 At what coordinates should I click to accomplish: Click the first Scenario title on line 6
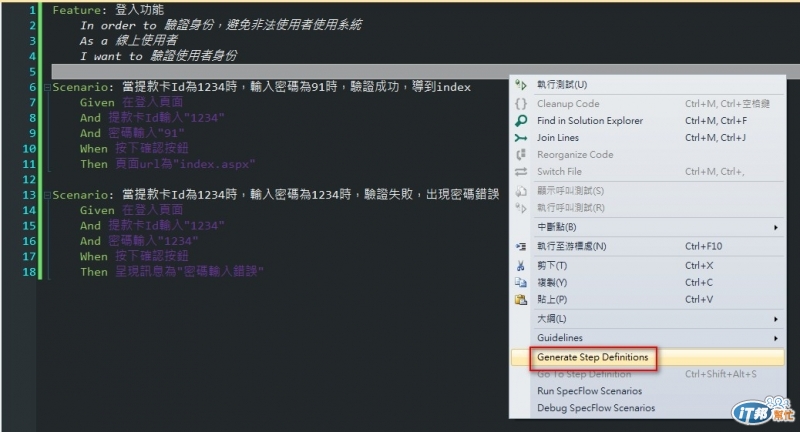click(x=261, y=87)
